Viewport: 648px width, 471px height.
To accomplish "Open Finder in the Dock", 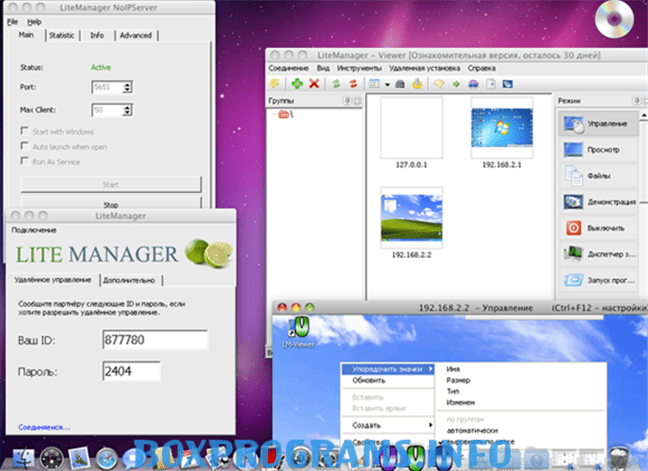I will click(23, 458).
